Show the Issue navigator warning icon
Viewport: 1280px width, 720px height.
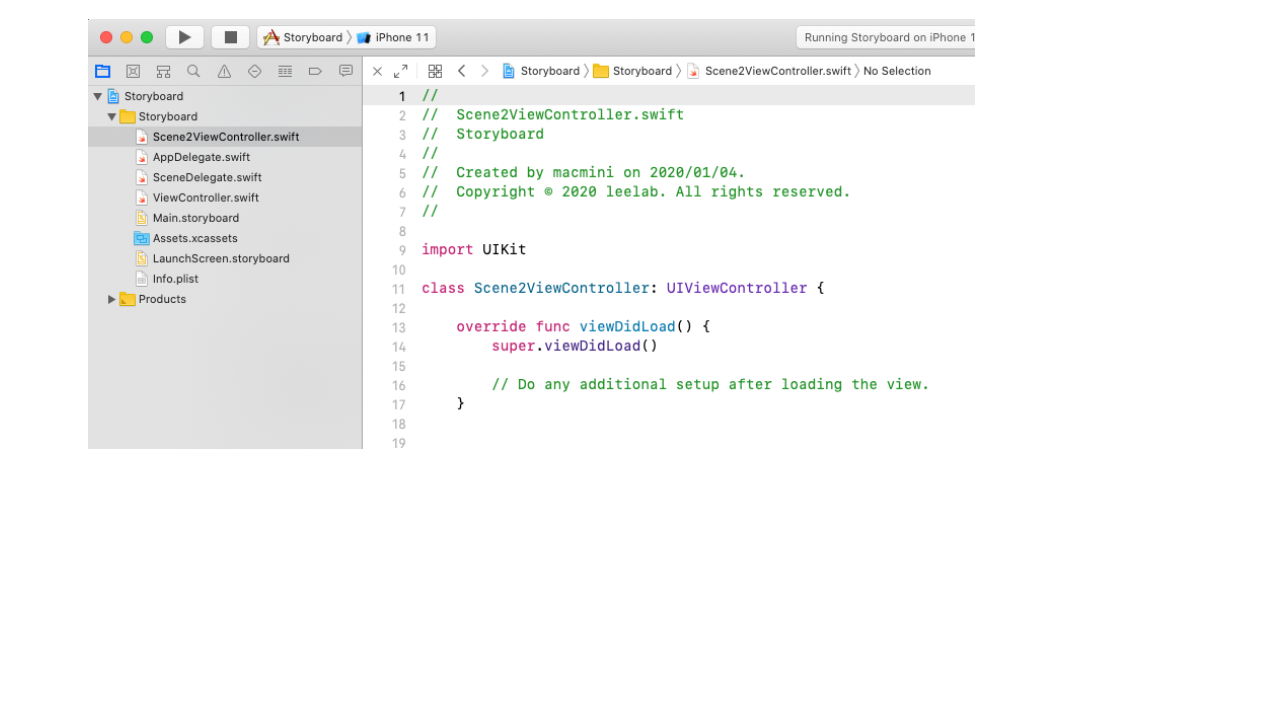(224, 71)
